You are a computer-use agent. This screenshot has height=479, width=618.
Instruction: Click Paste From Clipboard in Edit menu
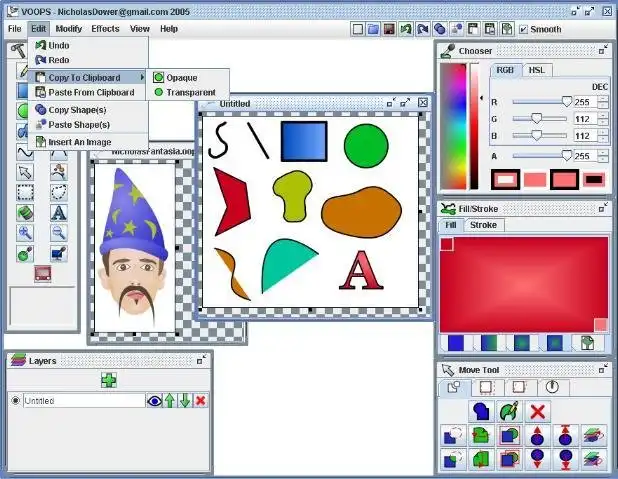click(88, 93)
